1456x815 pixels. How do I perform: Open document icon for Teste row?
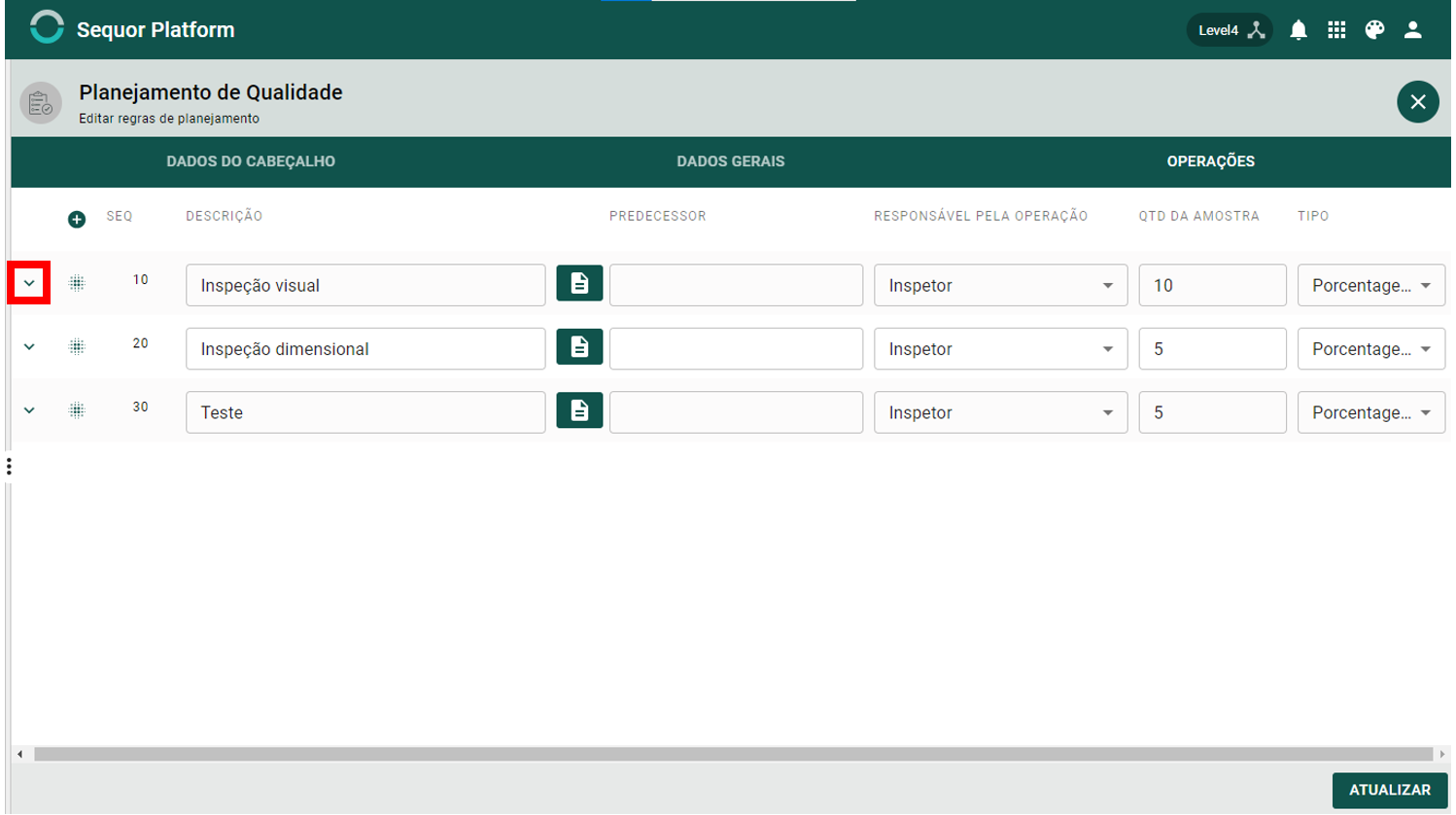click(x=579, y=410)
